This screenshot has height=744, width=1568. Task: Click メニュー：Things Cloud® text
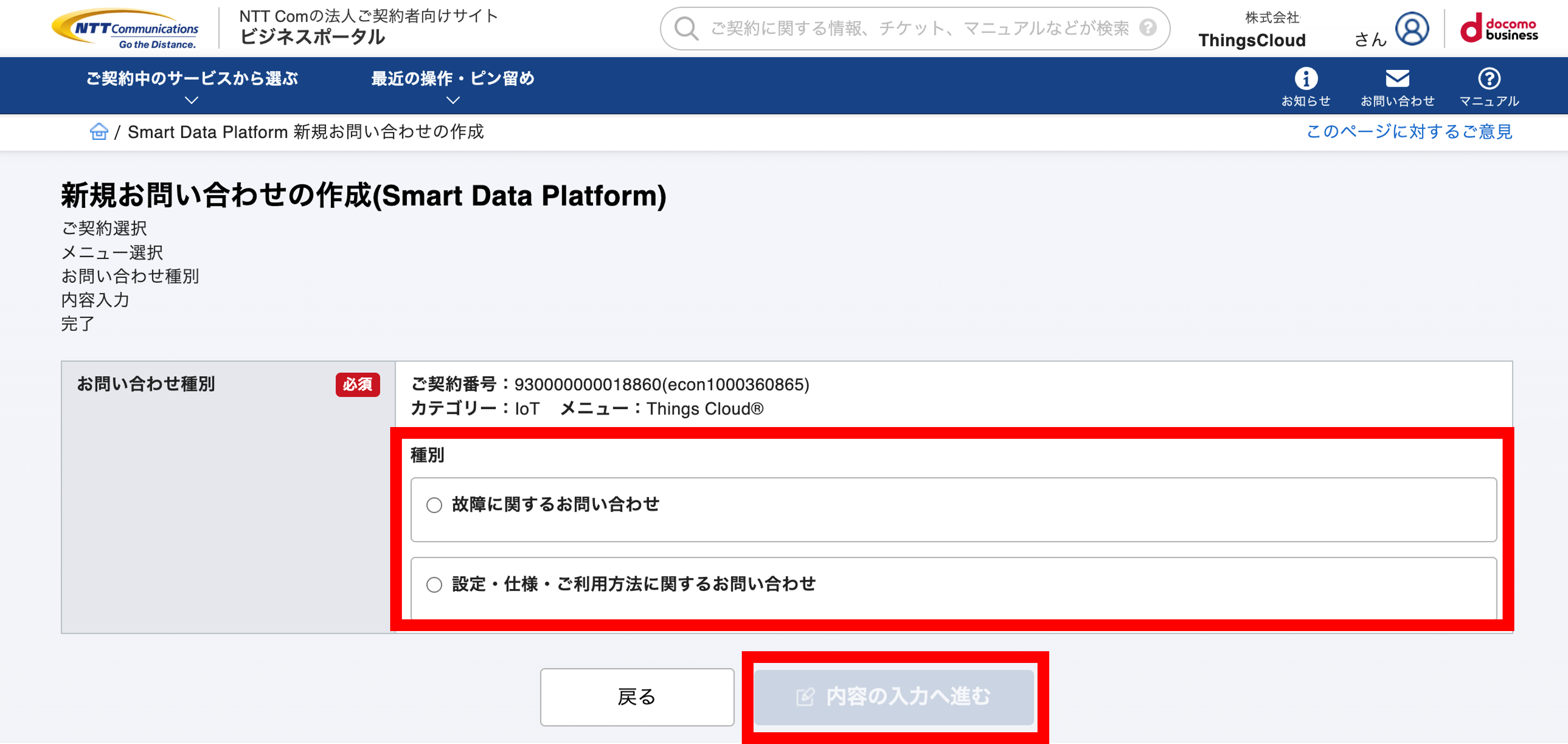[x=662, y=409]
